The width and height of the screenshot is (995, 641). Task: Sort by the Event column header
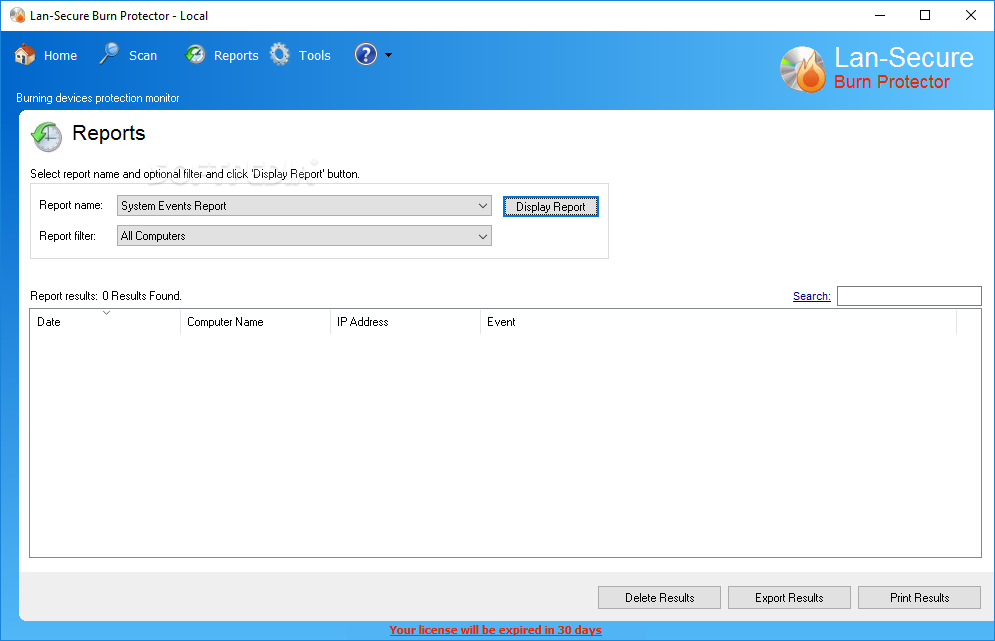pos(718,322)
